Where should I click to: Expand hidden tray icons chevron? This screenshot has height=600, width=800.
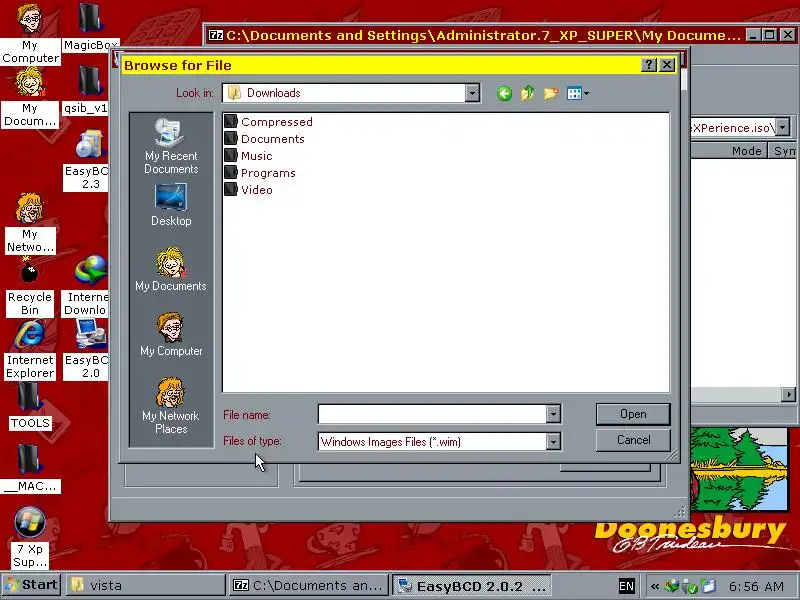(x=655, y=586)
